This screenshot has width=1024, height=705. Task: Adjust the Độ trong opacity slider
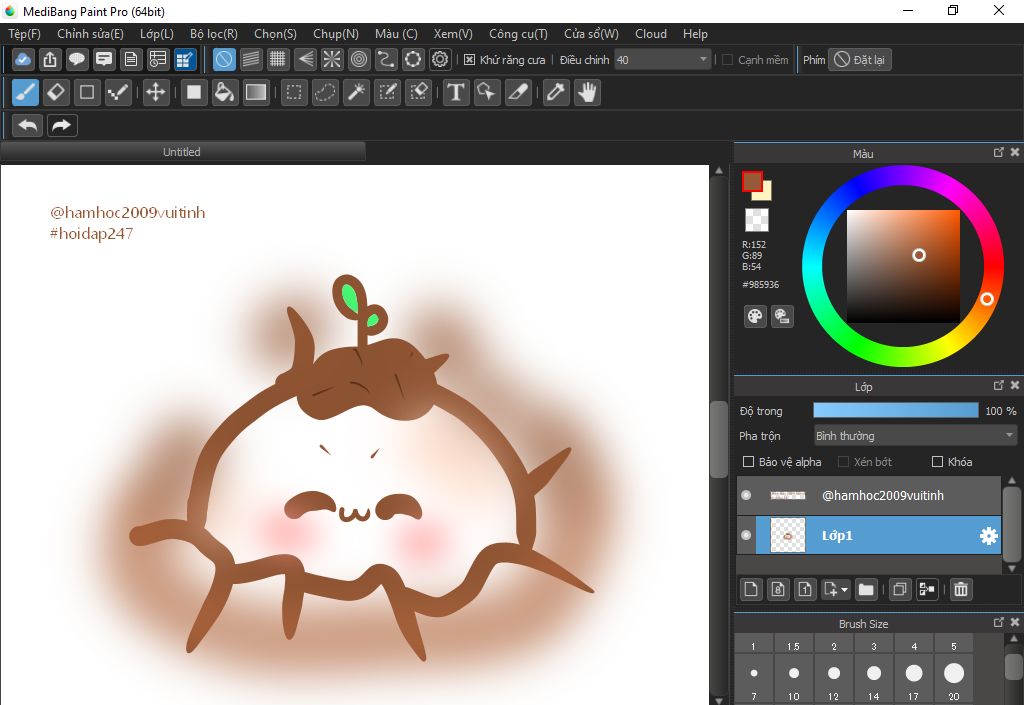pos(895,411)
